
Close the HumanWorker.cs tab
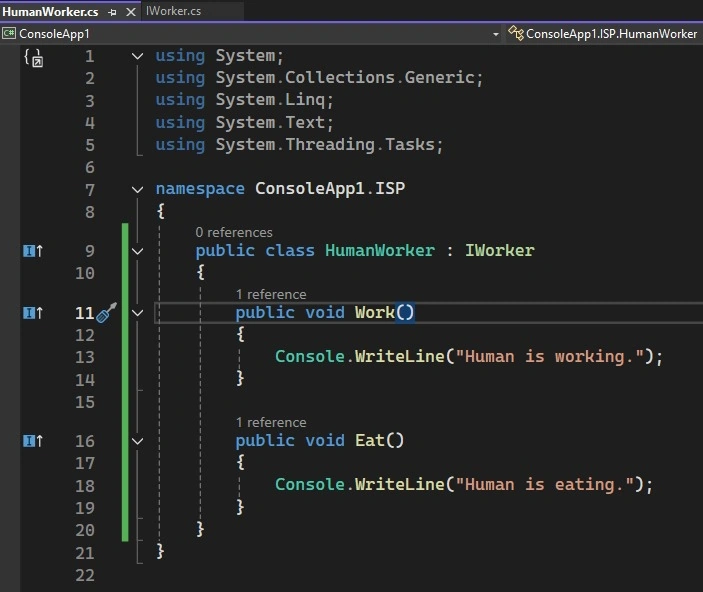tap(131, 12)
